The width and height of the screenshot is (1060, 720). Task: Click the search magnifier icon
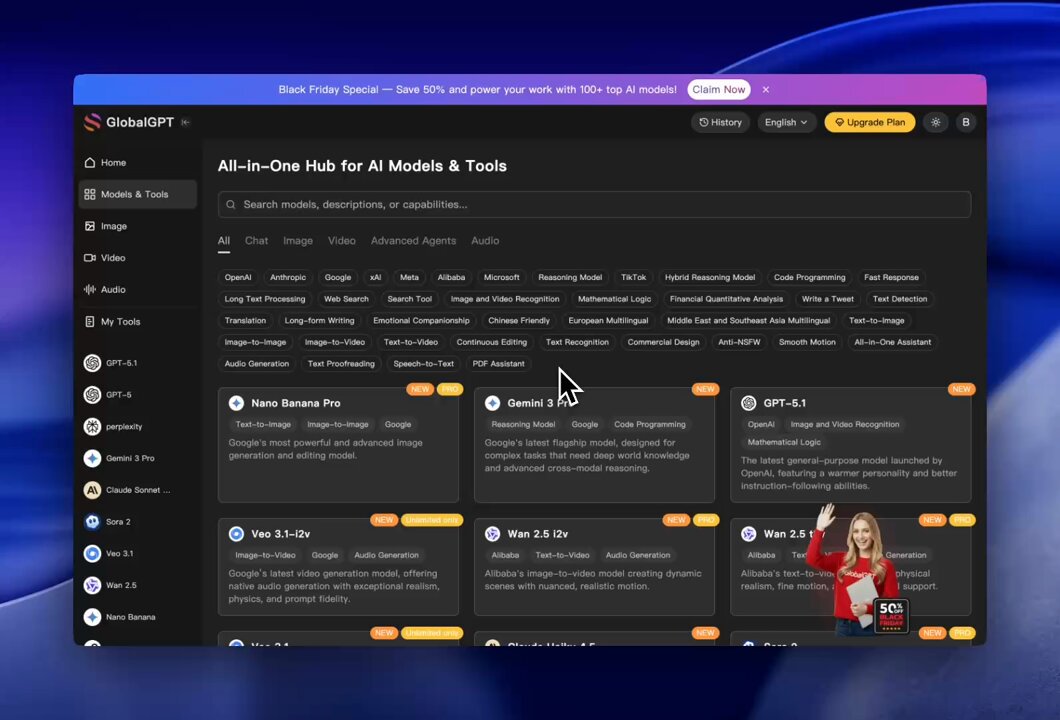(231, 204)
